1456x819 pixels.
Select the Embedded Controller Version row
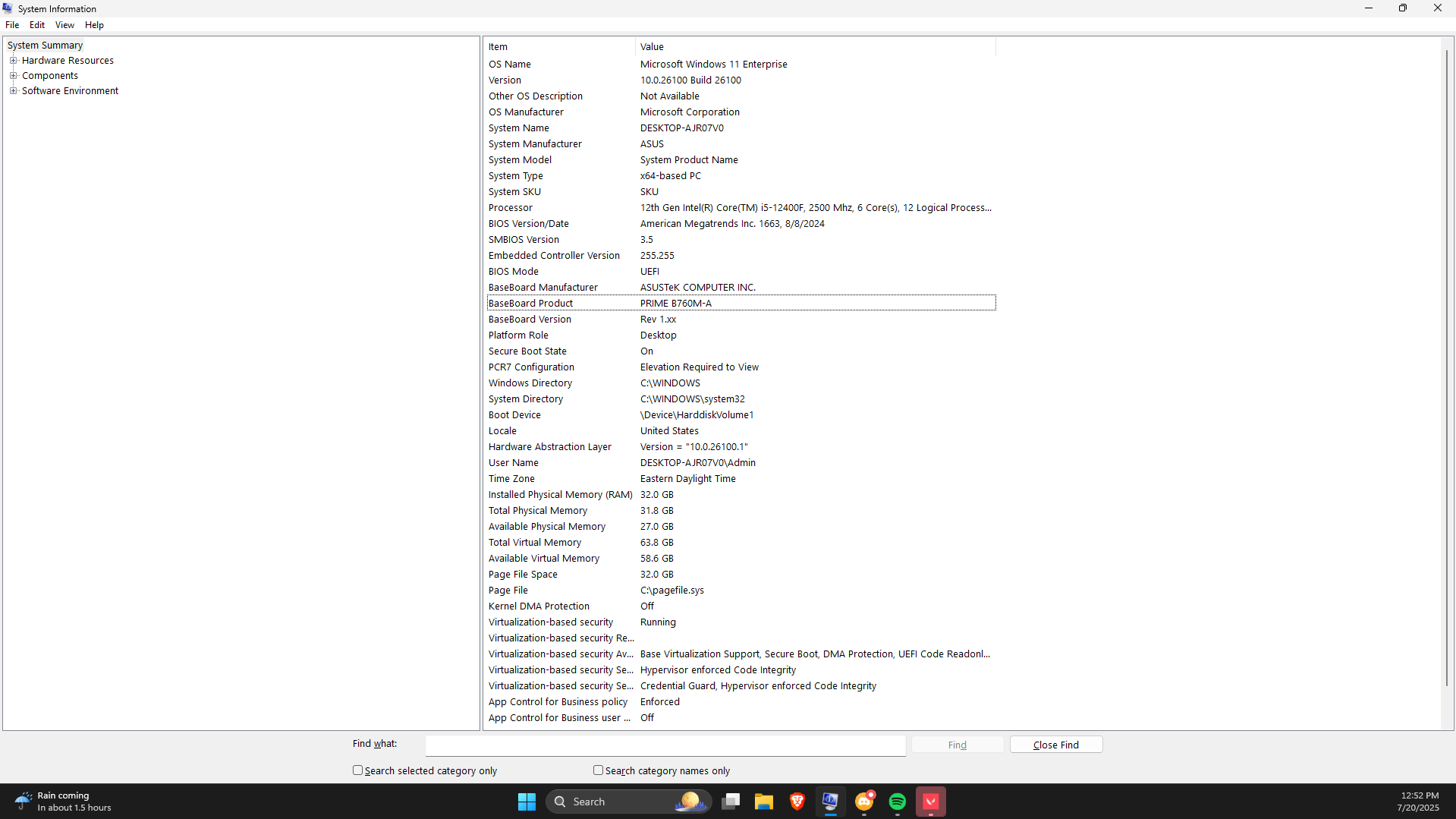(x=741, y=256)
